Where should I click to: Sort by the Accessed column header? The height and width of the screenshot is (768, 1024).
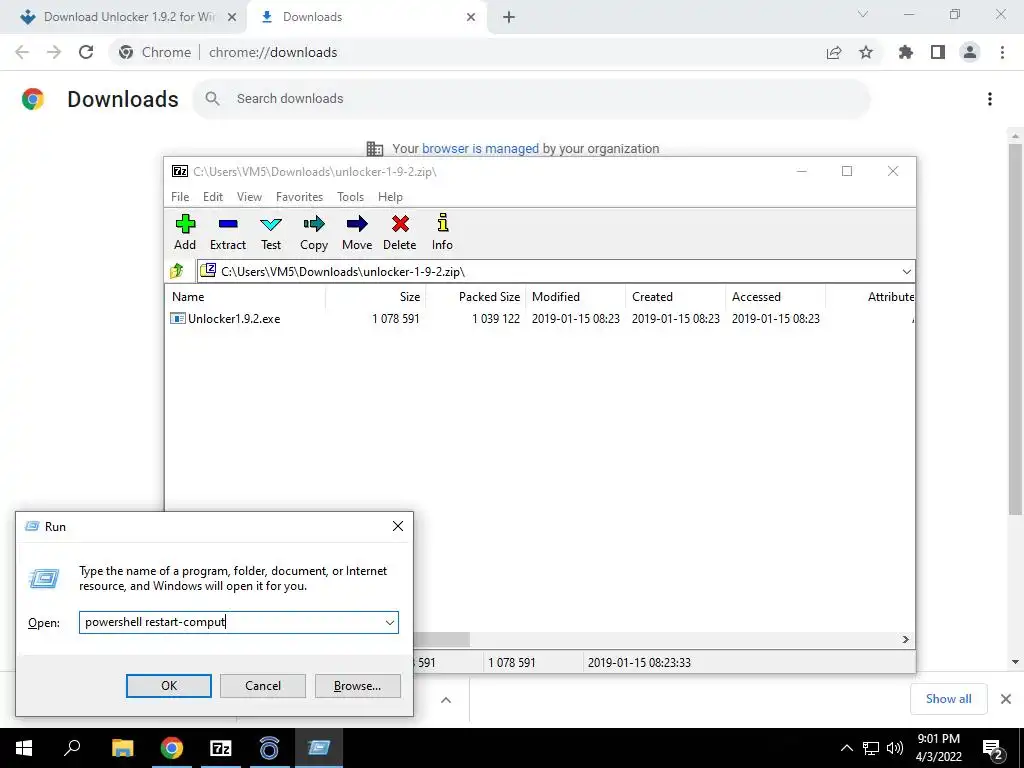pyautogui.click(x=776, y=296)
